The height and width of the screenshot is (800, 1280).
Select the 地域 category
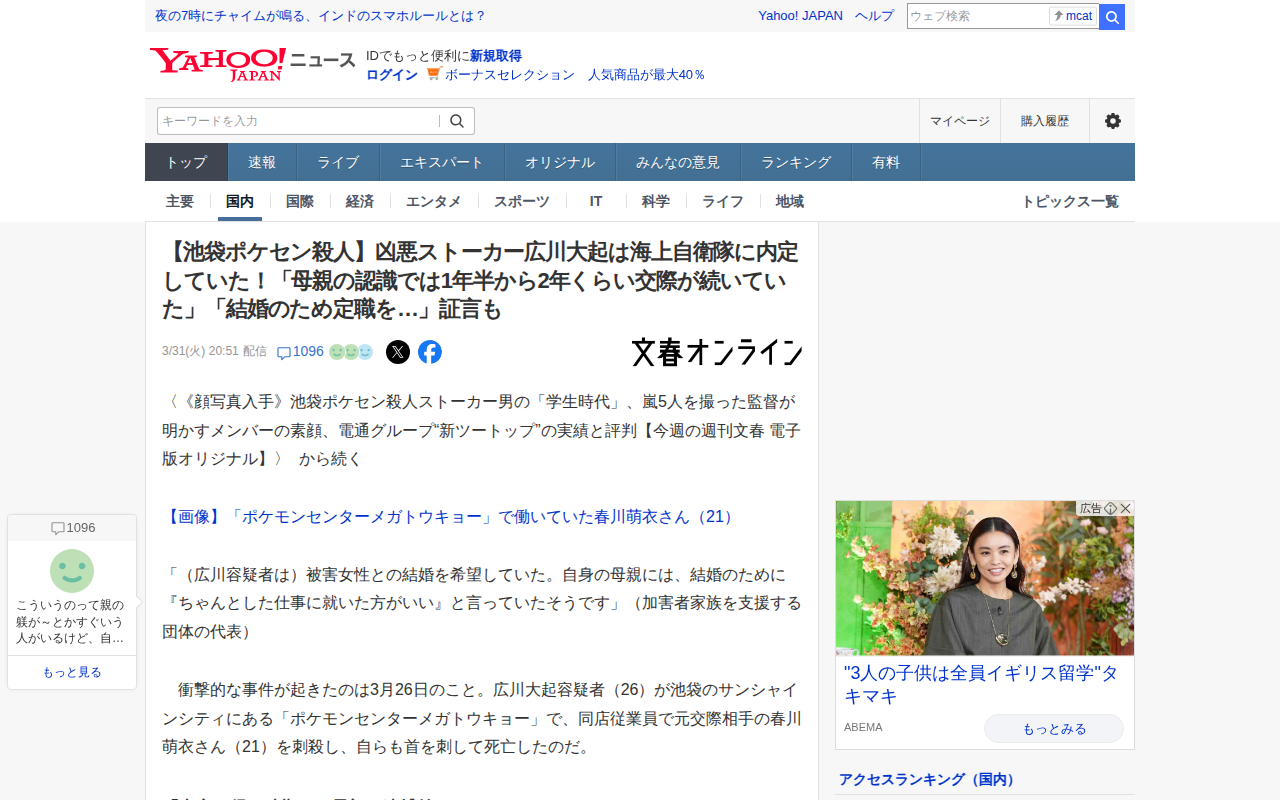click(x=790, y=201)
